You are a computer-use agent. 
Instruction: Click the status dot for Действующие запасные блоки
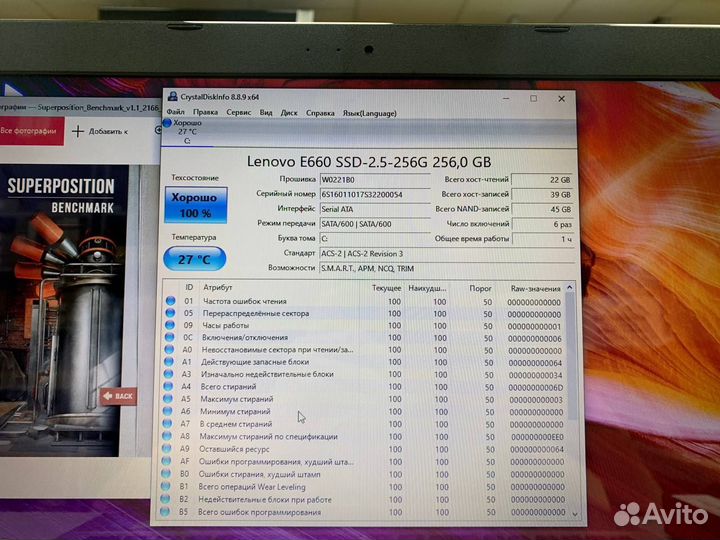pos(169,362)
